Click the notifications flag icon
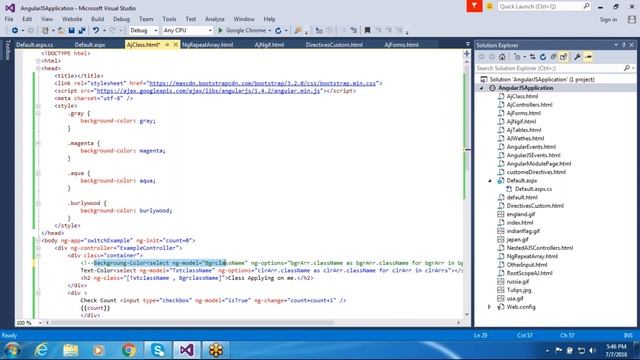This screenshot has height=360, width=640. pyautogui.click(x=474, y=6)
